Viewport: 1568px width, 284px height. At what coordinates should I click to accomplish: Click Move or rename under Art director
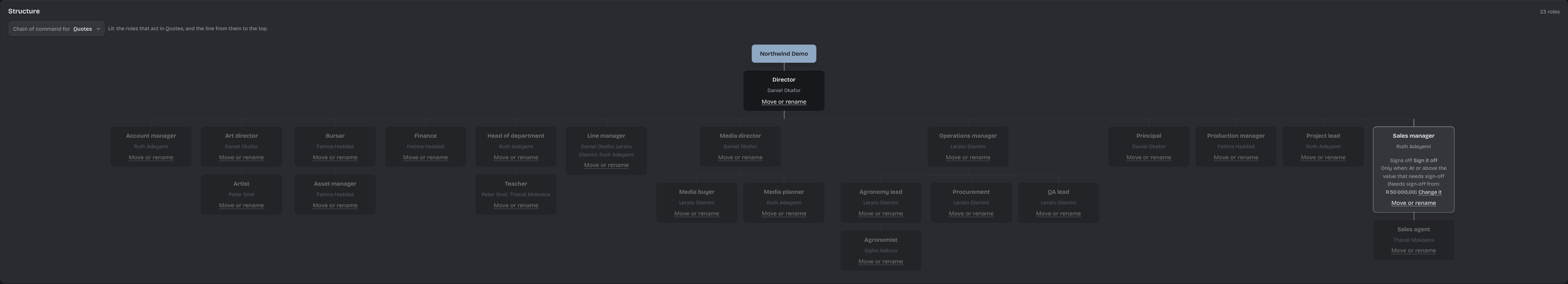(x=241, y=157)
